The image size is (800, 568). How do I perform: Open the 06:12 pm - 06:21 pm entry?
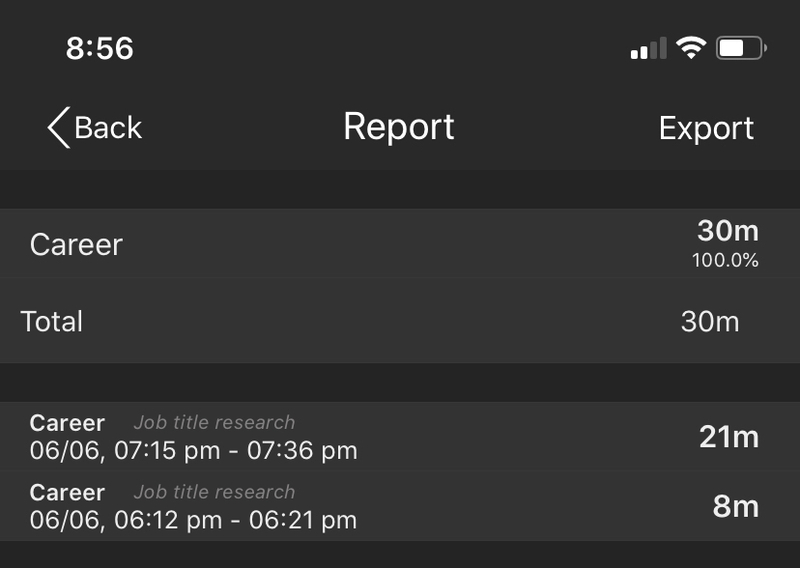(400, 506)
